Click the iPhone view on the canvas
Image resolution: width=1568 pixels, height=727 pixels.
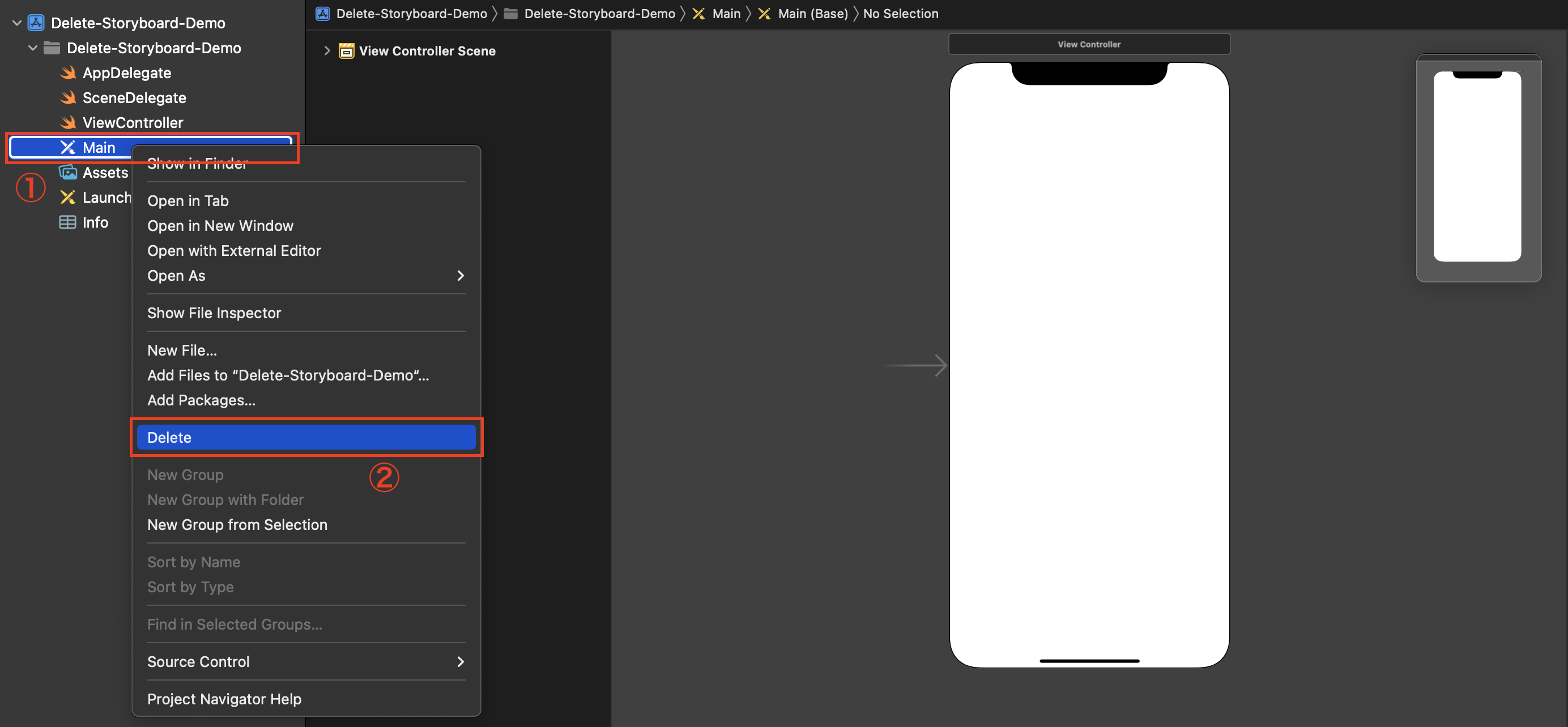tap(1089, 365)
